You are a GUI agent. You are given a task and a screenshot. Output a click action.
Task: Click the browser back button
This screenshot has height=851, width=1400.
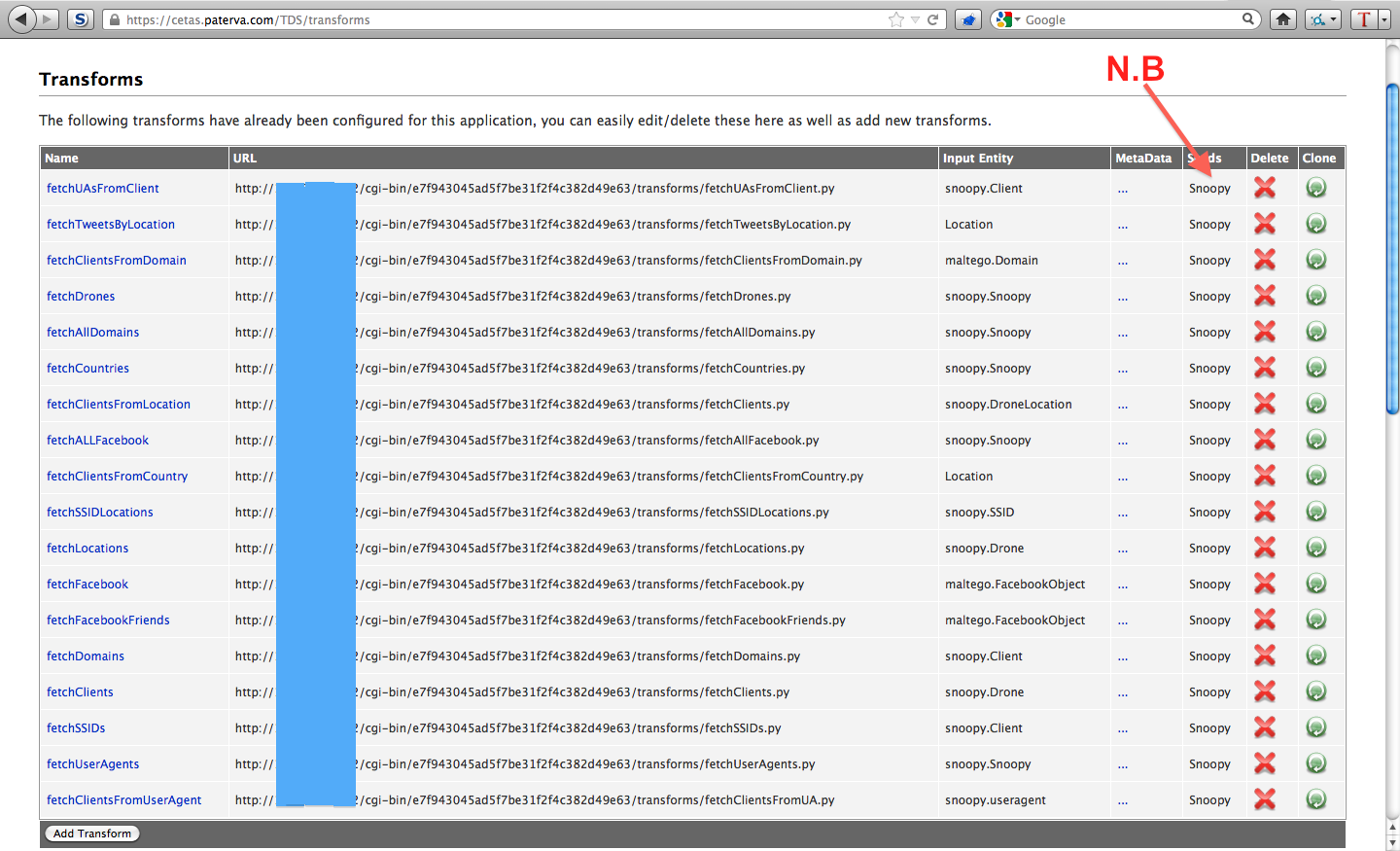click(21, 18)
